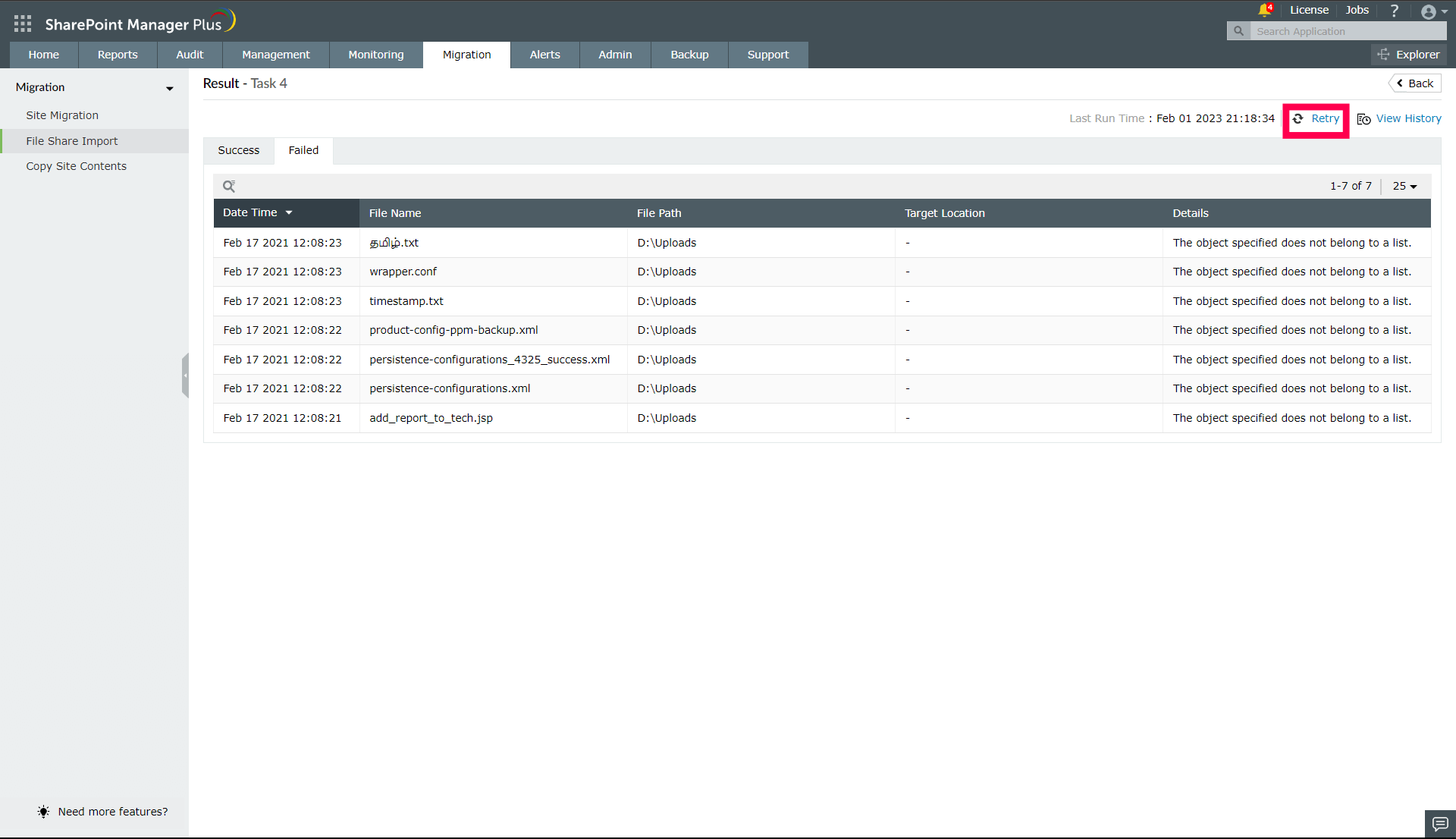This screenshot has height=839, width=1456.
Task: Click the table search magnifier icon
Action: (228, 186)
